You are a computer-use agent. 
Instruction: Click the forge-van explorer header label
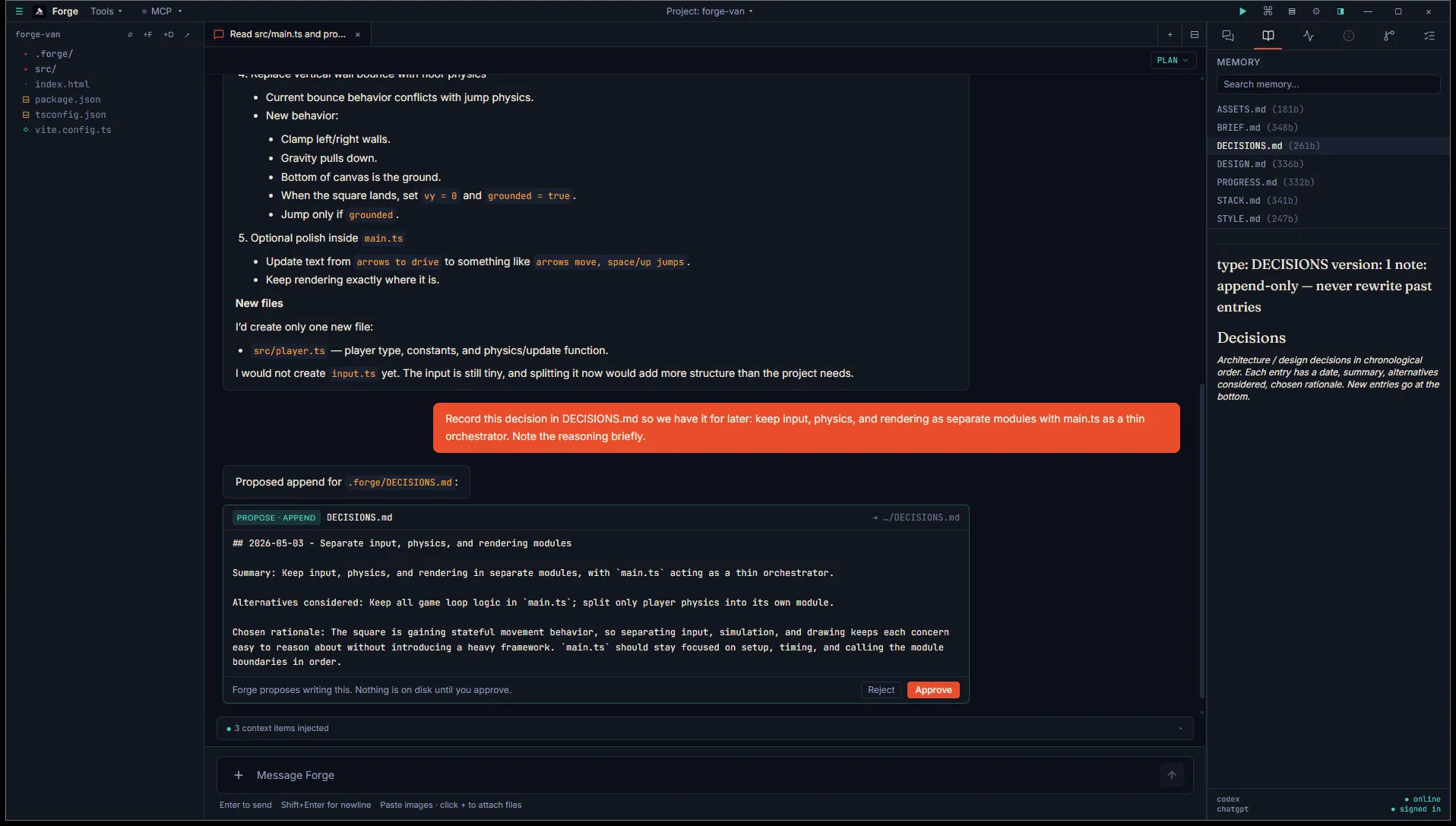pos(38,35)
